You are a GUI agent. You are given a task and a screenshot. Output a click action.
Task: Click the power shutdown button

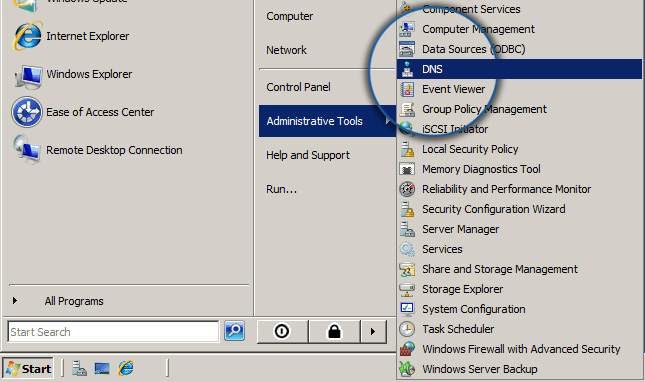pyautogui.click(x=282, y=331)
